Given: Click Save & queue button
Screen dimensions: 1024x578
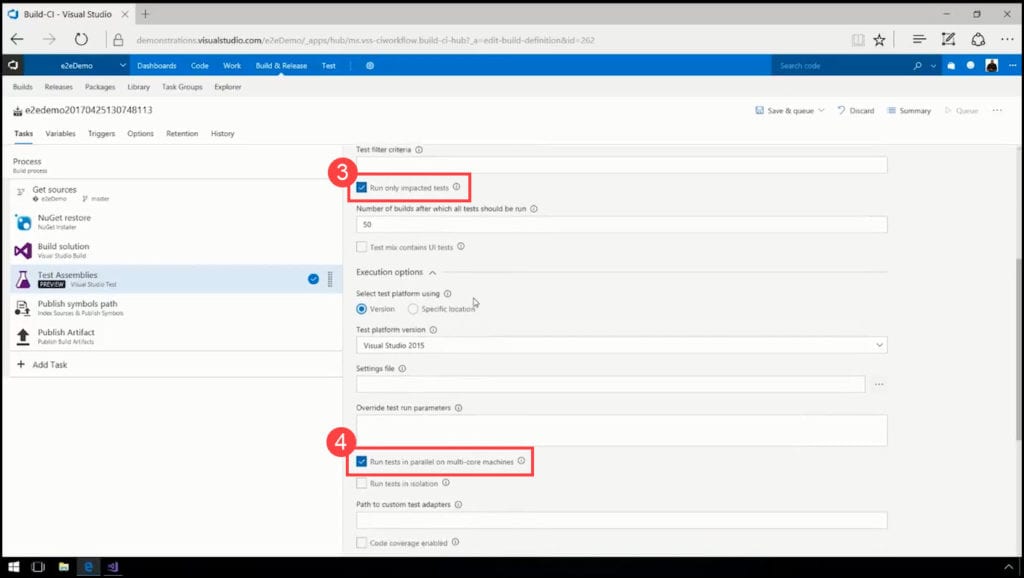Looking at the screenshot, I should tap(784, 110).
